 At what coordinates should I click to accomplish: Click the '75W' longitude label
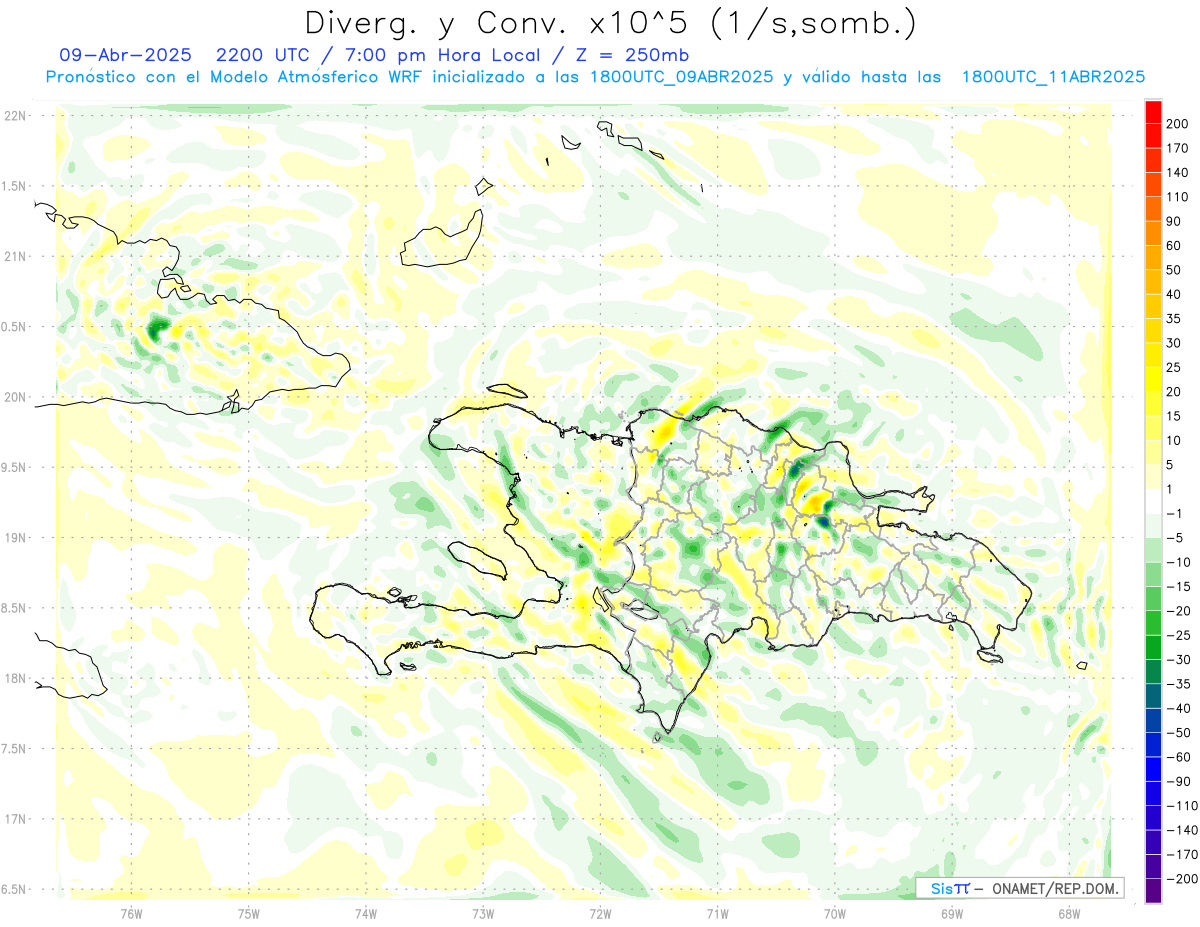click(249, 914)
